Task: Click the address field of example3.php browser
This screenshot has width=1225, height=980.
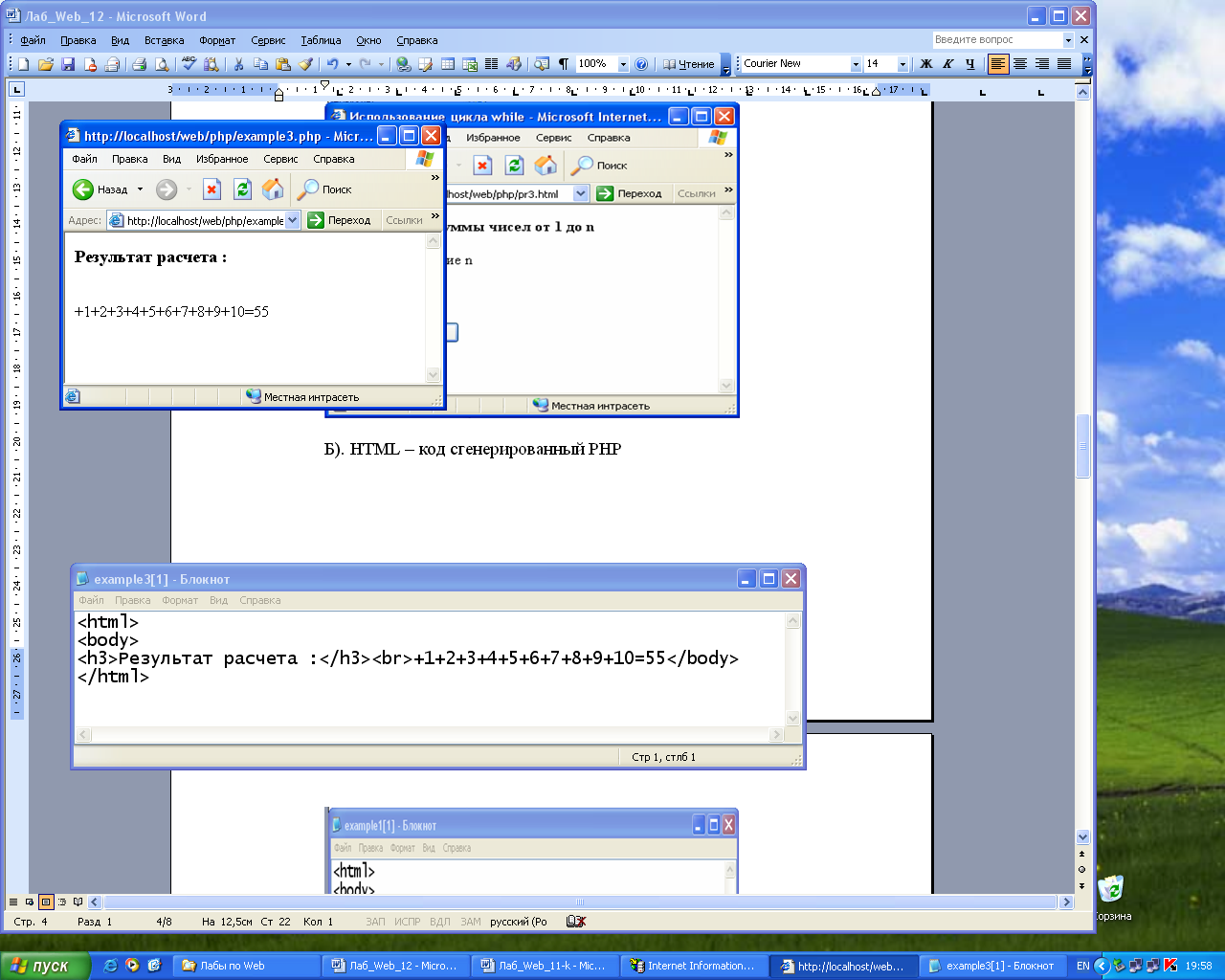Action: click(204, 220)
